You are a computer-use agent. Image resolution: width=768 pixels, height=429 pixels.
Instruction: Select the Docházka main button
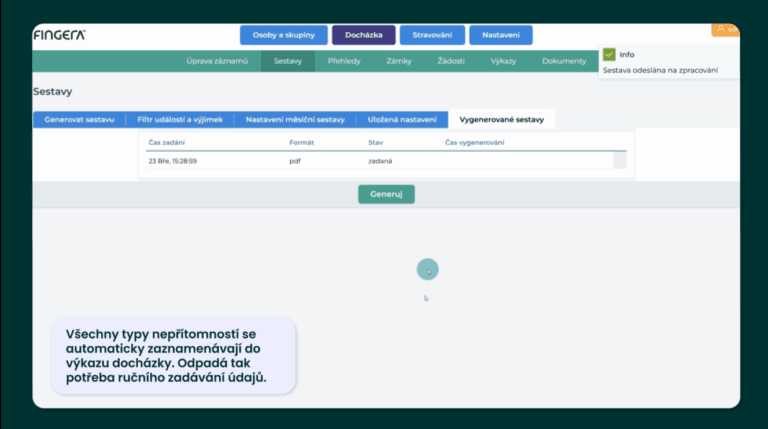(x=363, y=35)
